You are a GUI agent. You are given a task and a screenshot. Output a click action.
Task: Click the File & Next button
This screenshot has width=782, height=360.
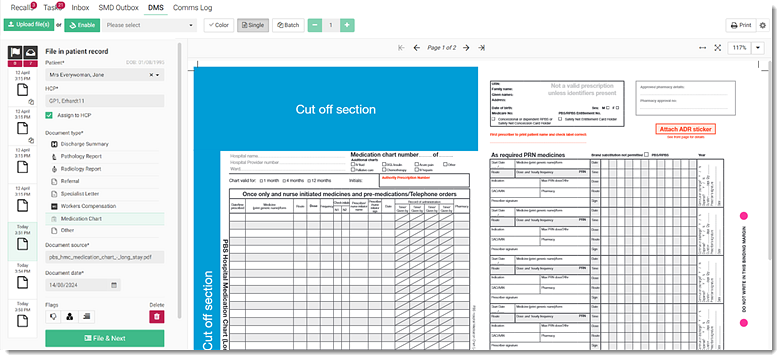pos(105,338)
